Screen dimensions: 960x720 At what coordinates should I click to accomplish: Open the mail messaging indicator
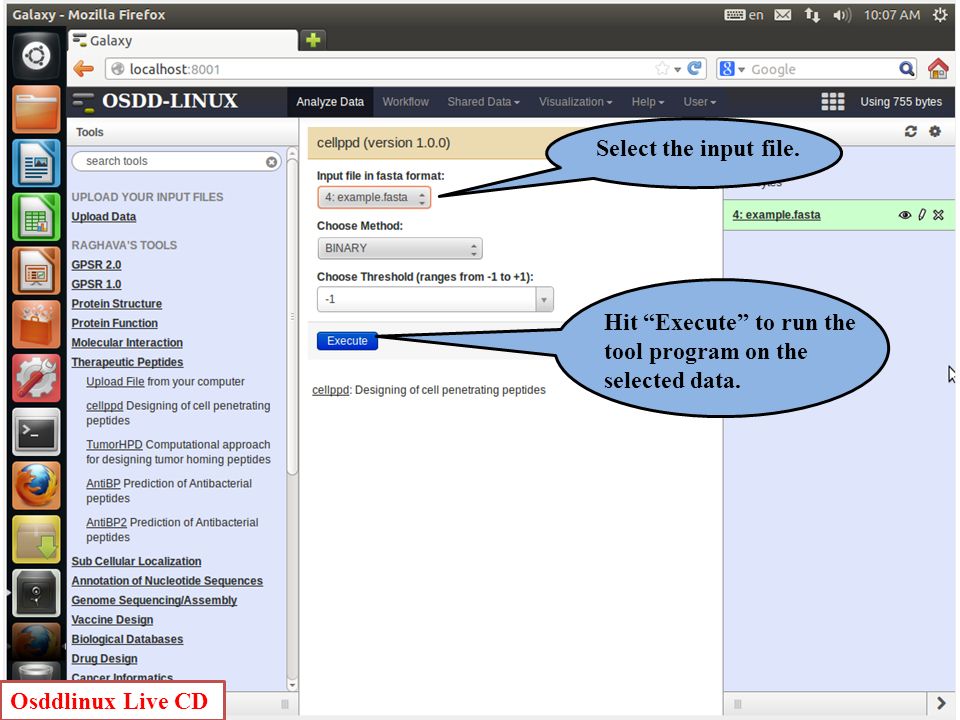pyautogui.click(x=782, y=15)
